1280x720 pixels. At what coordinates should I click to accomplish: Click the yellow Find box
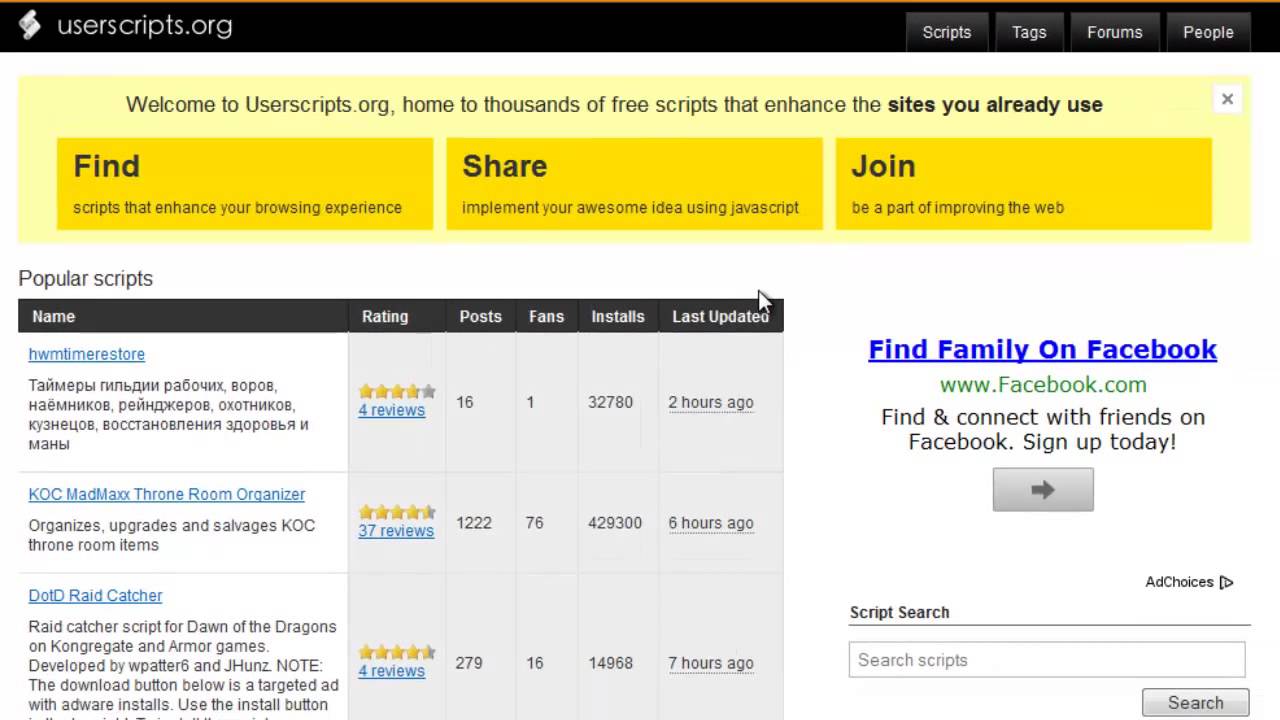click(x=245, y=184)
